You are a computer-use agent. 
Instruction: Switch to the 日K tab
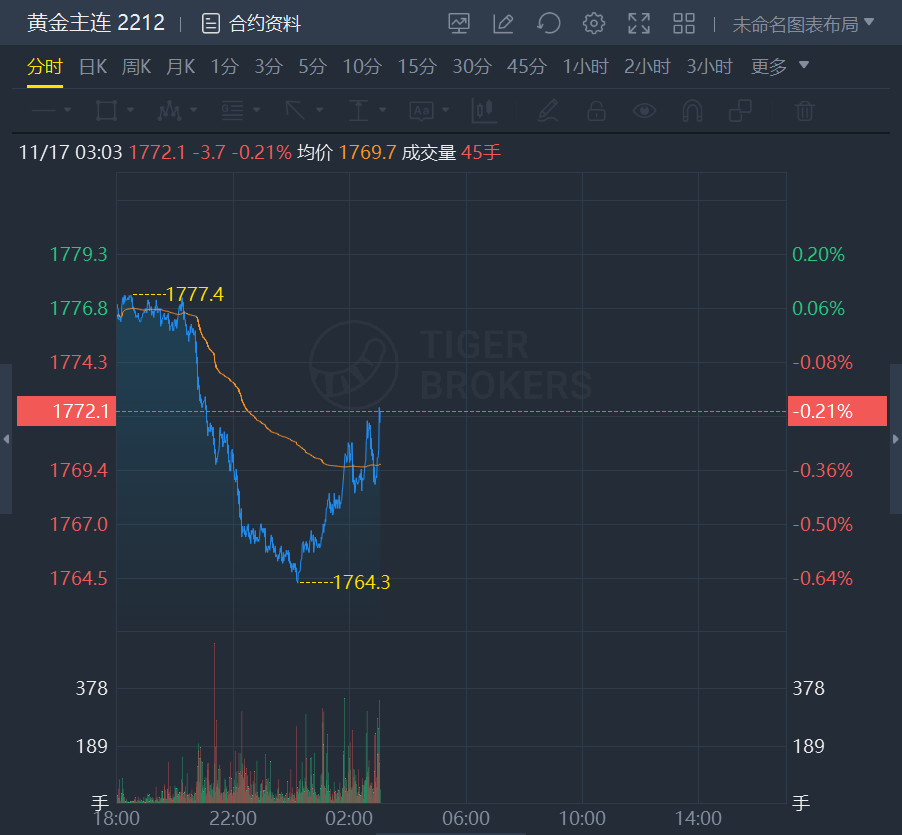point(92,67)
